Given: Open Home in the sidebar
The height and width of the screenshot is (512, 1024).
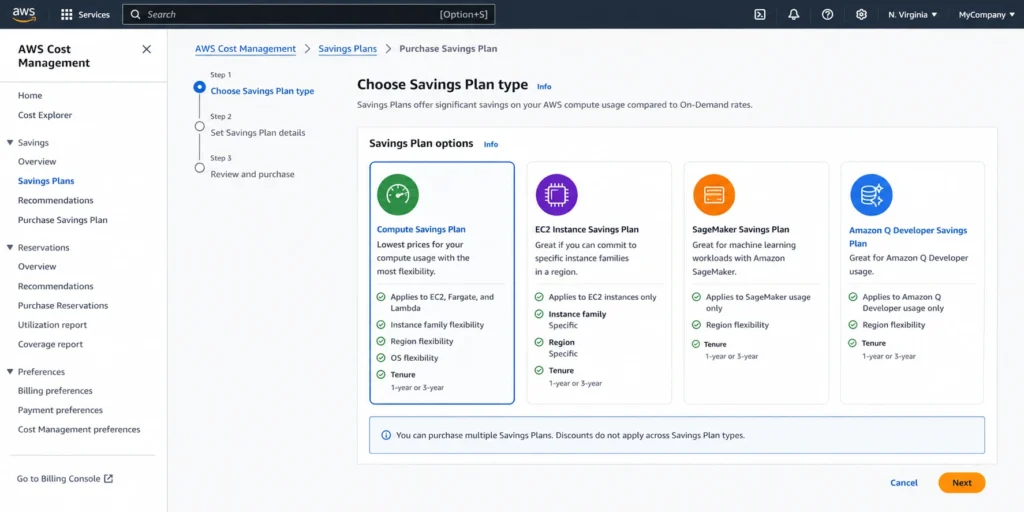Looking at the screenshot, I should coord(30,95).
